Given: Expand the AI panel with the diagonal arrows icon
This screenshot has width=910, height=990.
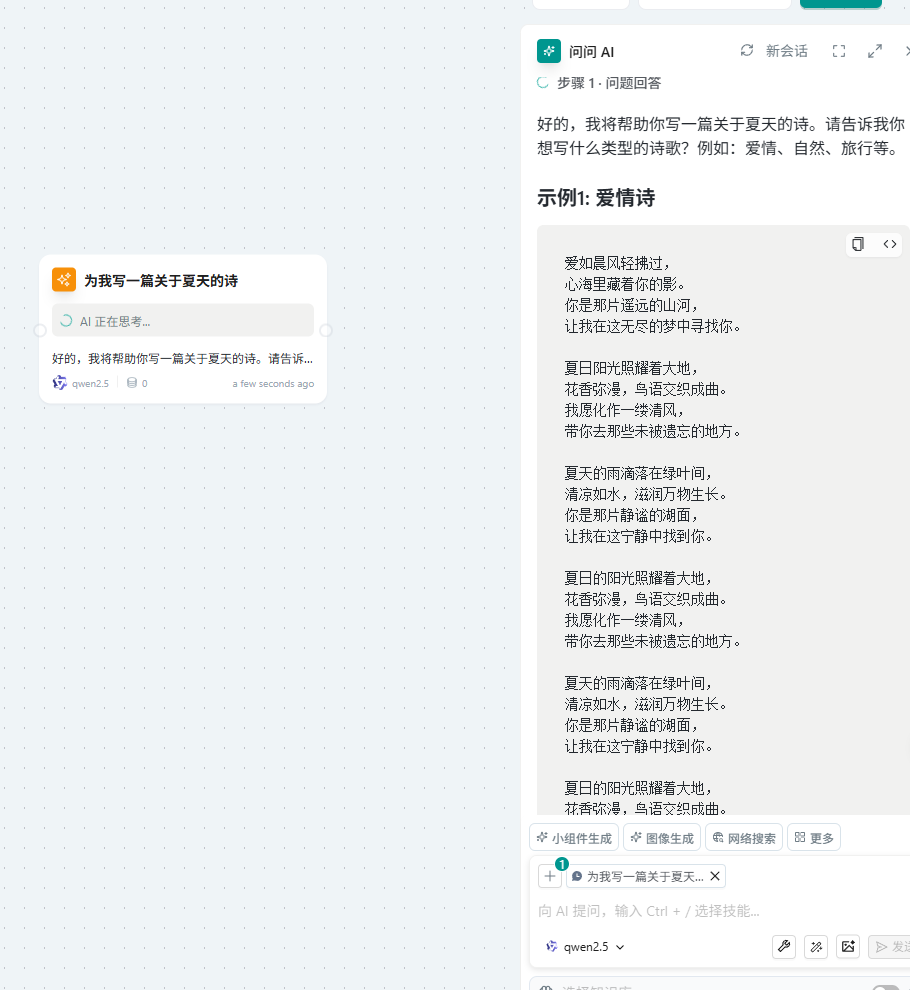Looking at the screenshot, I should pyautogui.click(x=875, y=51).
